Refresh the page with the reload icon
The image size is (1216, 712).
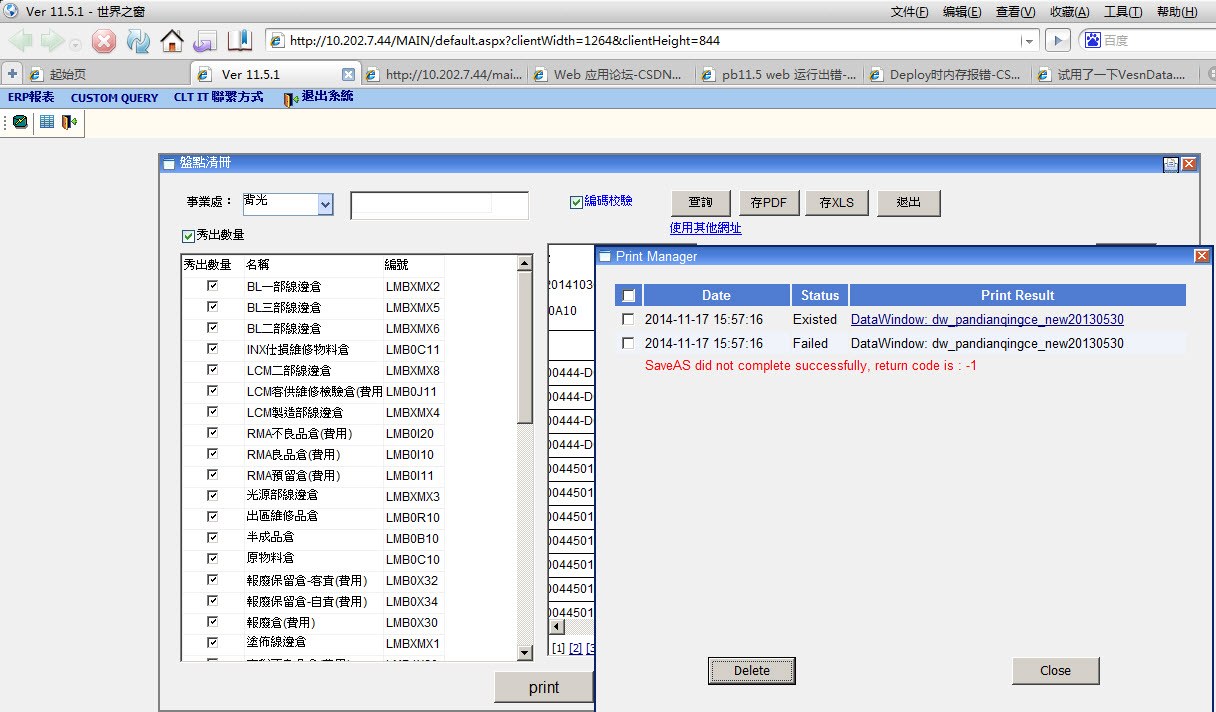click(138, 41)
